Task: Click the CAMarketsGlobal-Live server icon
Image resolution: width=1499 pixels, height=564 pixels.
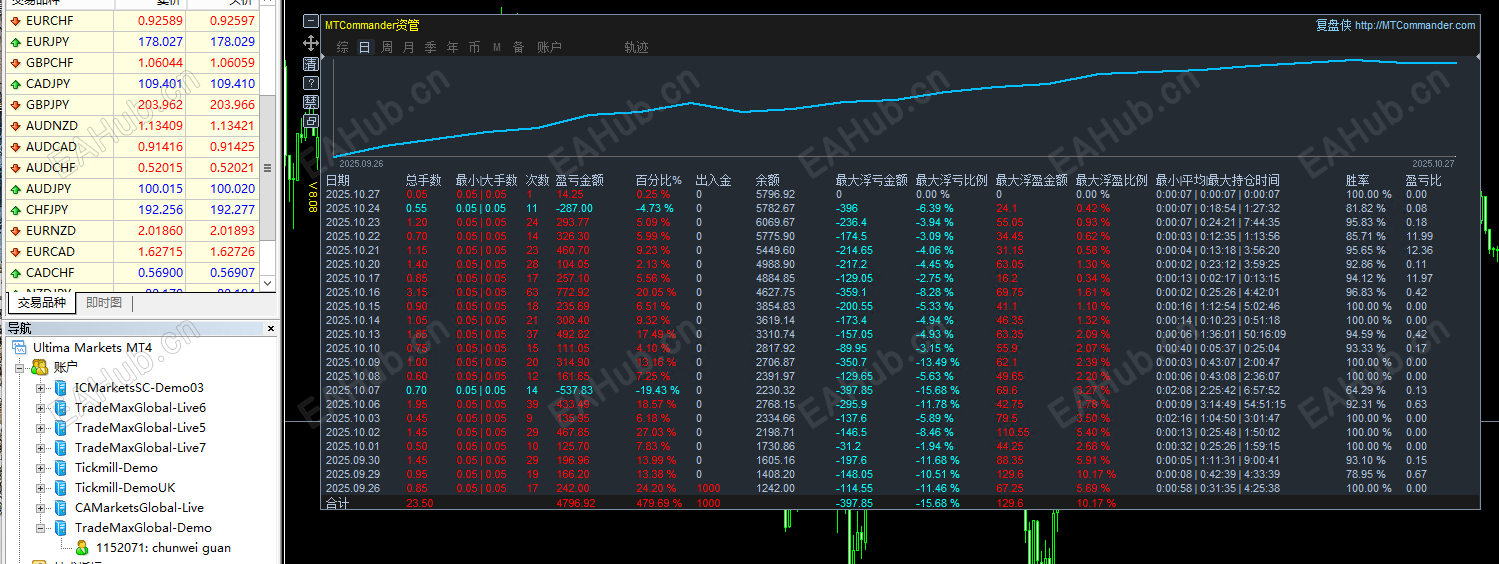Action: [x=60, y=508]
